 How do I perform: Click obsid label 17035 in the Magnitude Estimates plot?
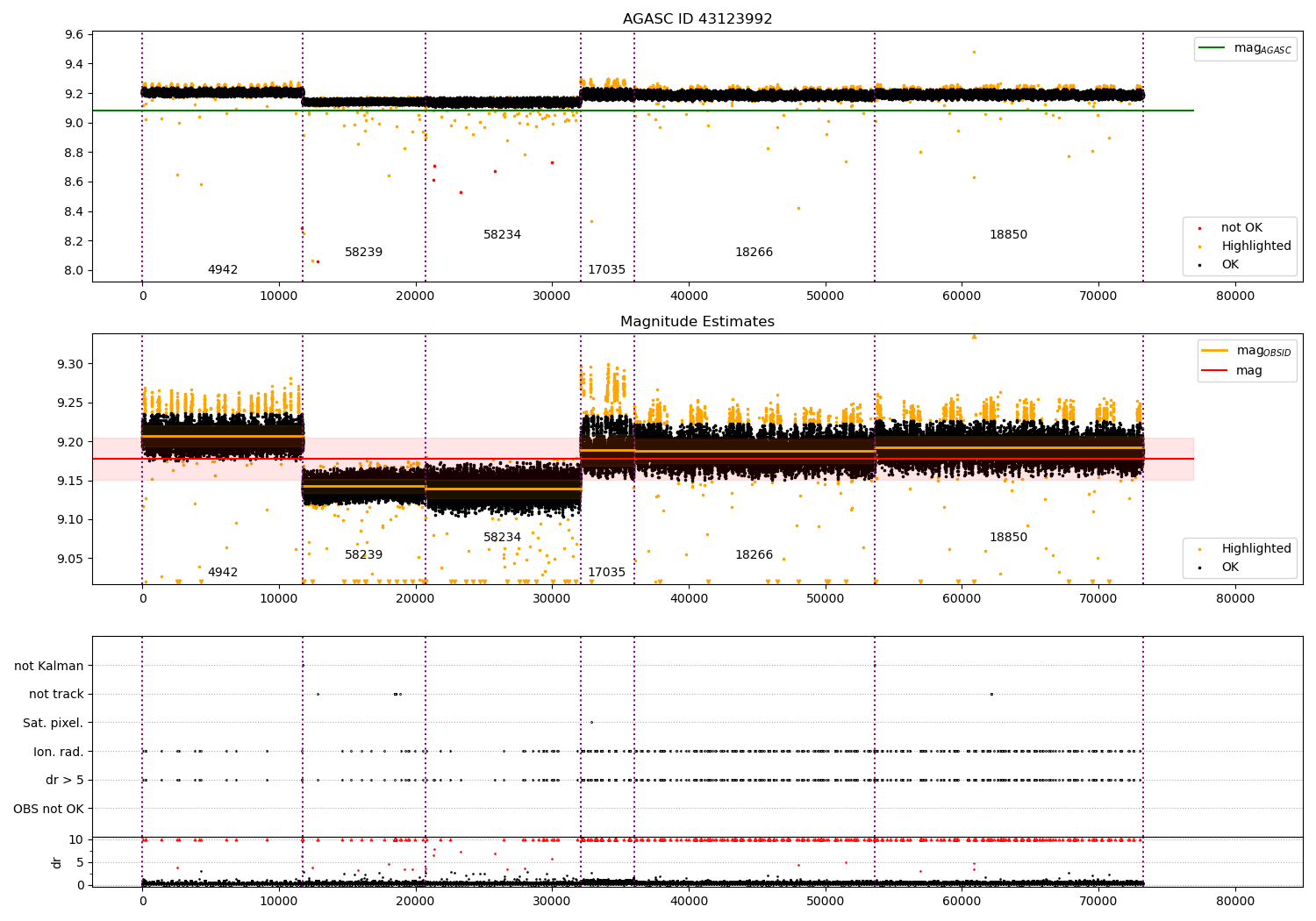pyautogui.click(x=606, y=573)
